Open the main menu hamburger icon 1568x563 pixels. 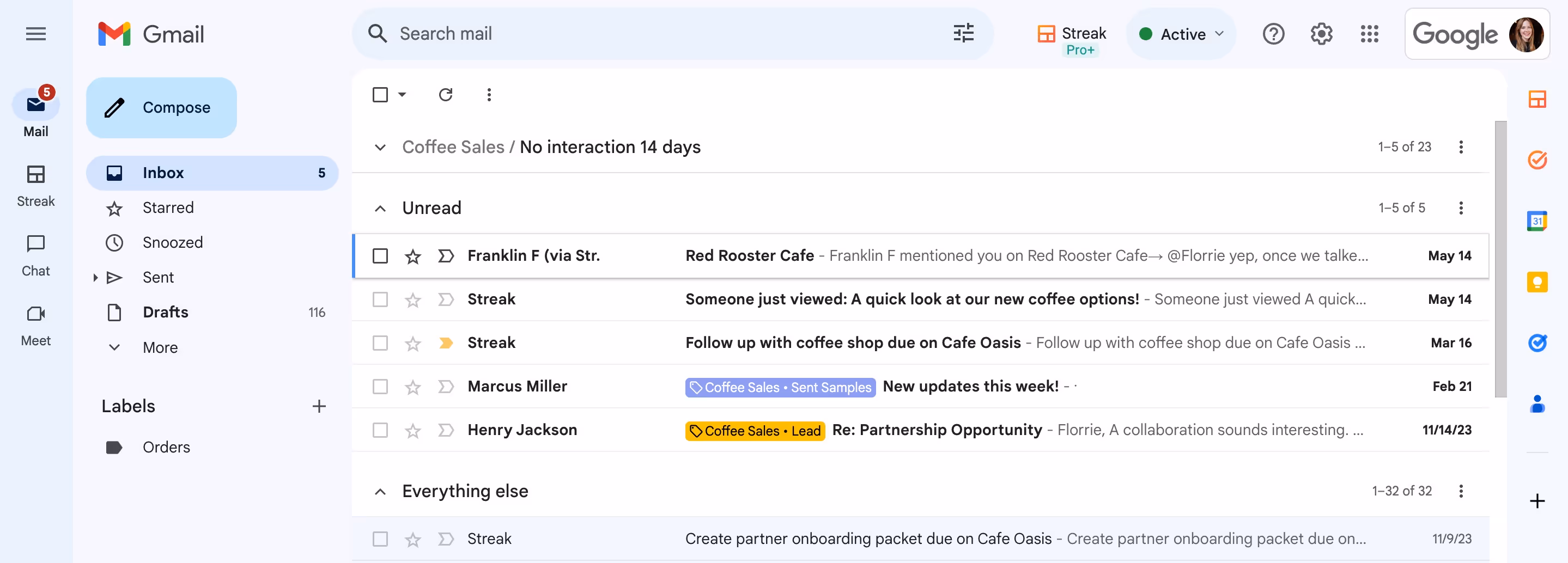(x=36, y=34)
